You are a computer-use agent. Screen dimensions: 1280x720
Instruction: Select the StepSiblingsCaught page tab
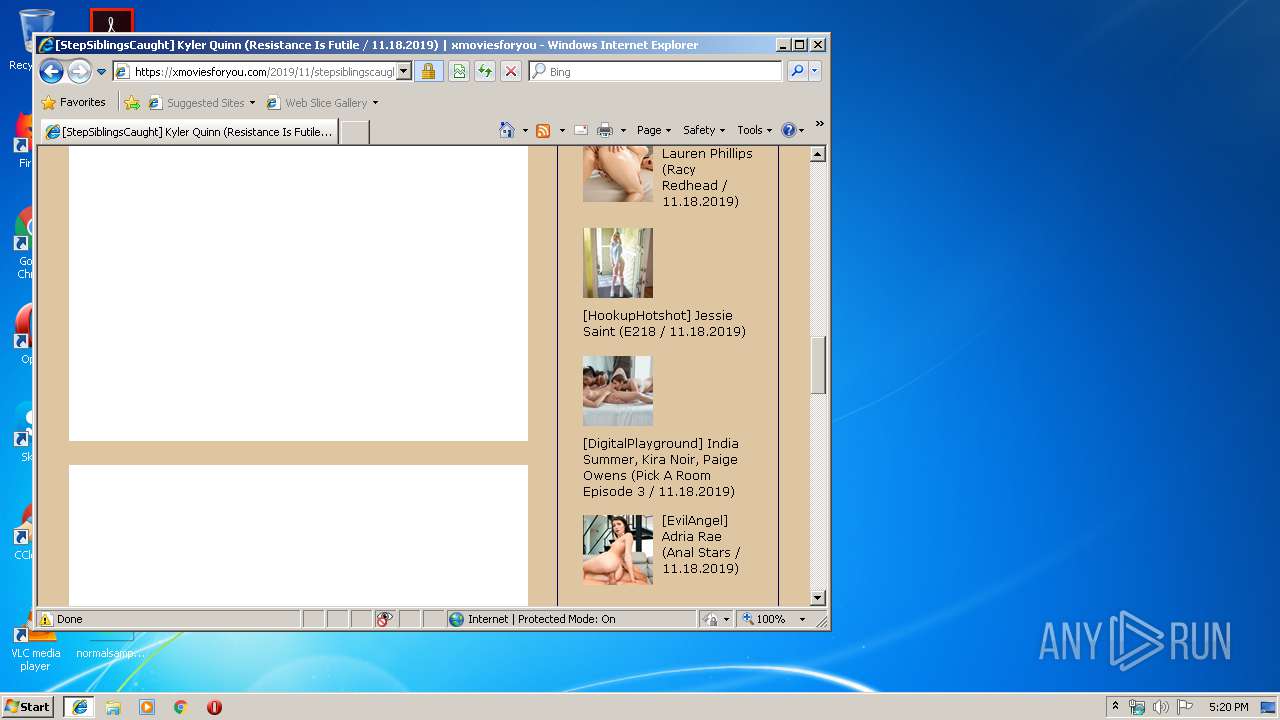189,132
